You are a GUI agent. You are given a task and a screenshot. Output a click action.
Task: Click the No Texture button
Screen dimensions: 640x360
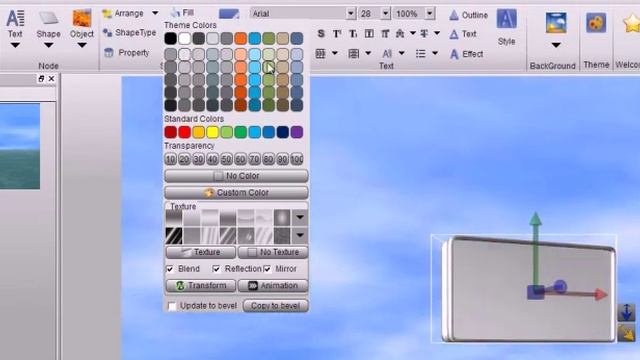click(x=273, y=252)
